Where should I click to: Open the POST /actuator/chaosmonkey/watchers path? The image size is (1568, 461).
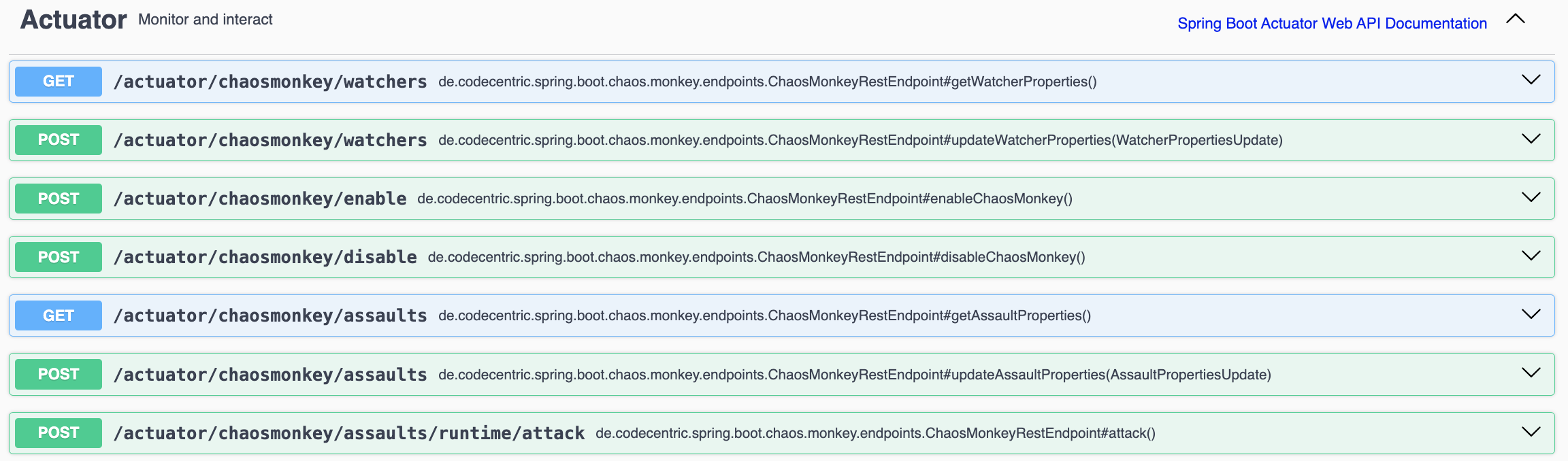point(270,140)
